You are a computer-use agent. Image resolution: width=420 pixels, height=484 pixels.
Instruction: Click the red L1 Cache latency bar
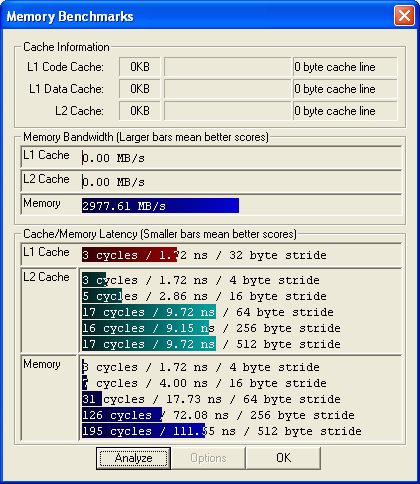(x=129, y=255)
